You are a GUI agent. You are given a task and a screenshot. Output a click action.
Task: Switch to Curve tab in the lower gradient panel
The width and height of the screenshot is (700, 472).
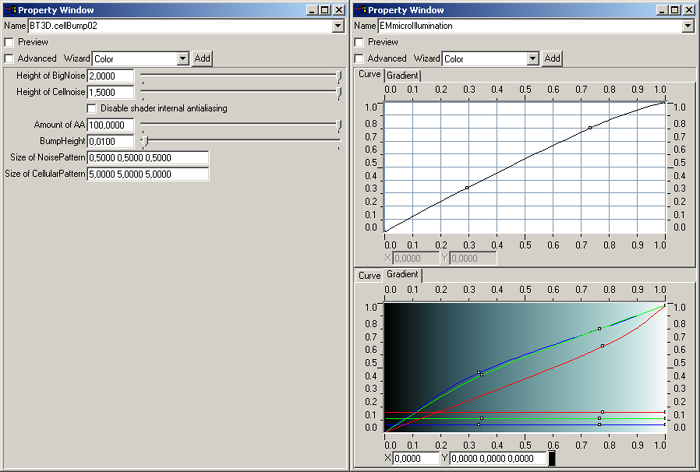point(369,275)
